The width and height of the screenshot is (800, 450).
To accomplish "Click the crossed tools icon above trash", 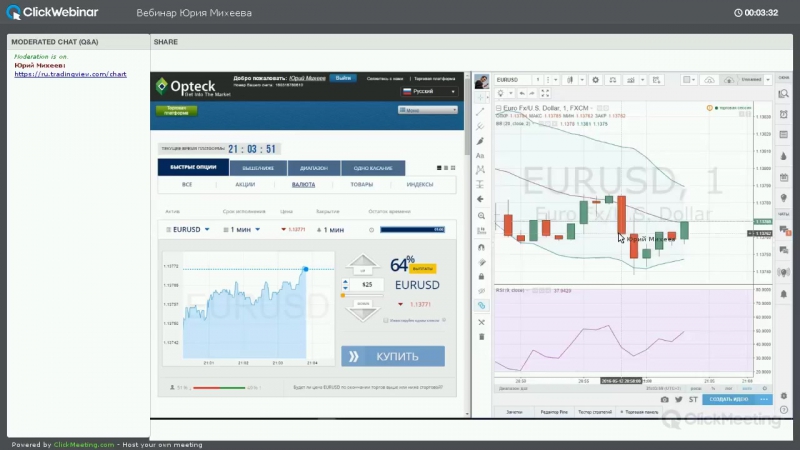I will [x=481, y=322].
